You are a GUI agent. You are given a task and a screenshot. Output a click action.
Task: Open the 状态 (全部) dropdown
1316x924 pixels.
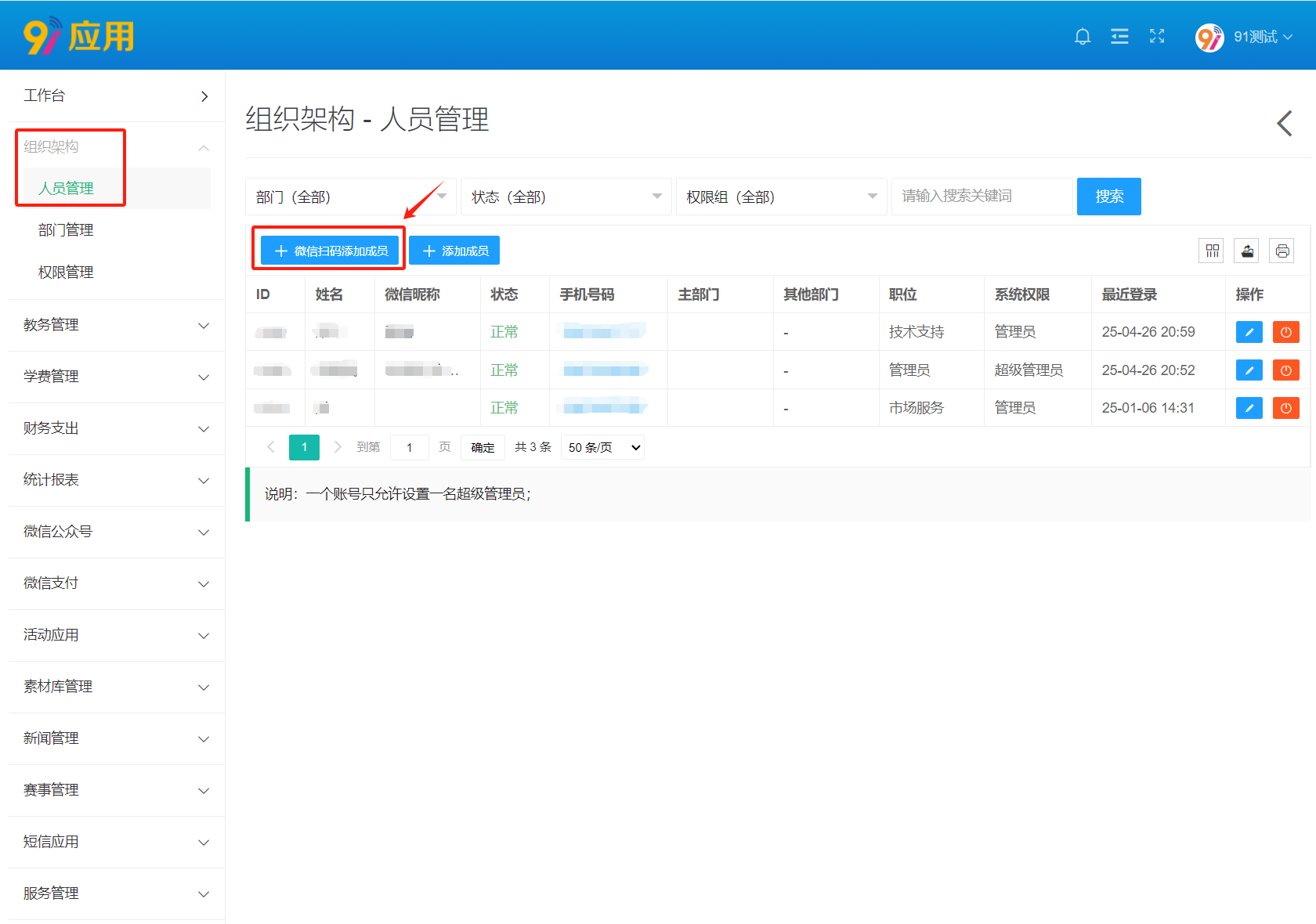566,197
